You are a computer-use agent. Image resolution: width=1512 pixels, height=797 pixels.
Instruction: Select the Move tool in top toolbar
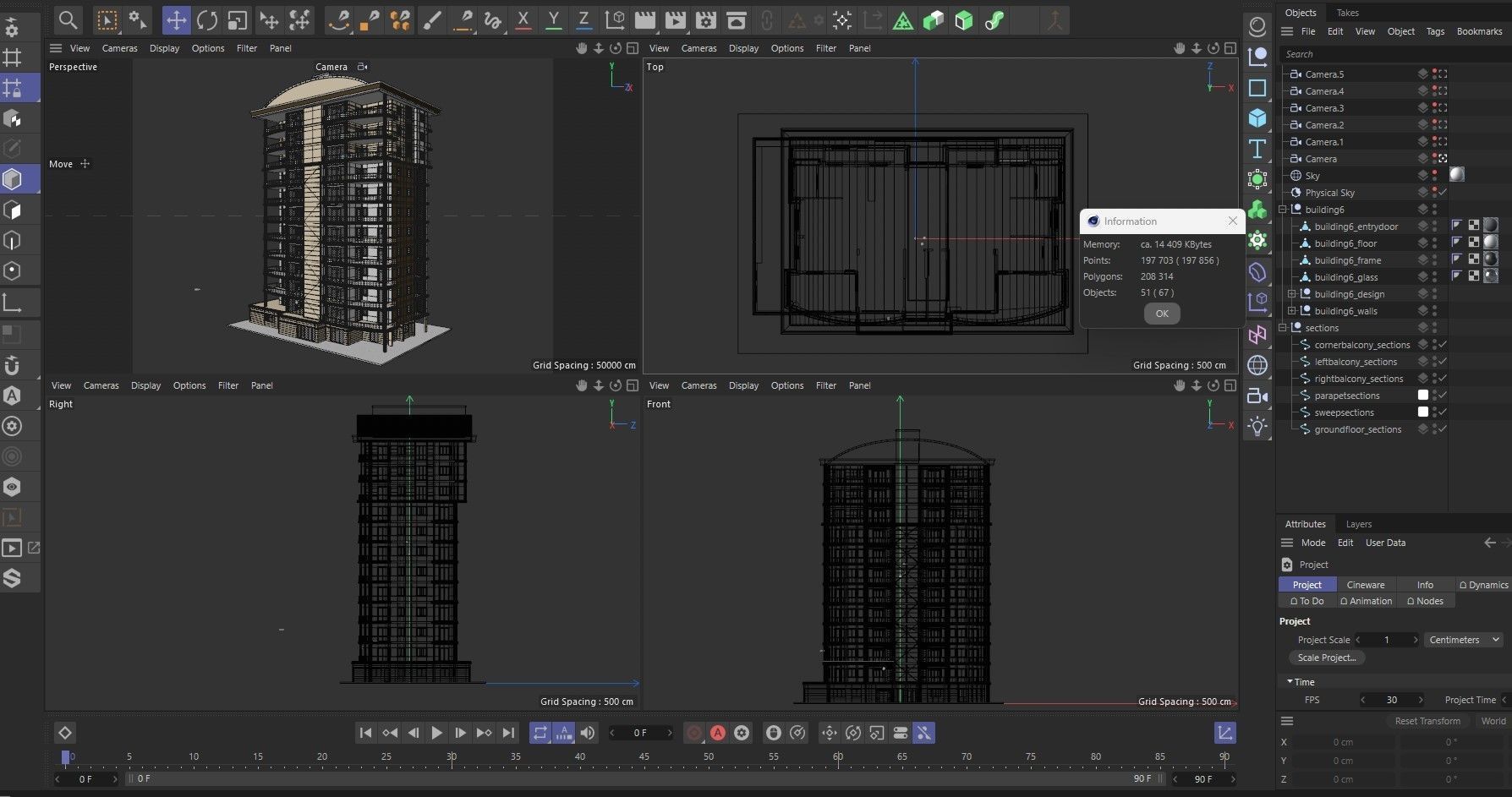click(x=176, y=20)
